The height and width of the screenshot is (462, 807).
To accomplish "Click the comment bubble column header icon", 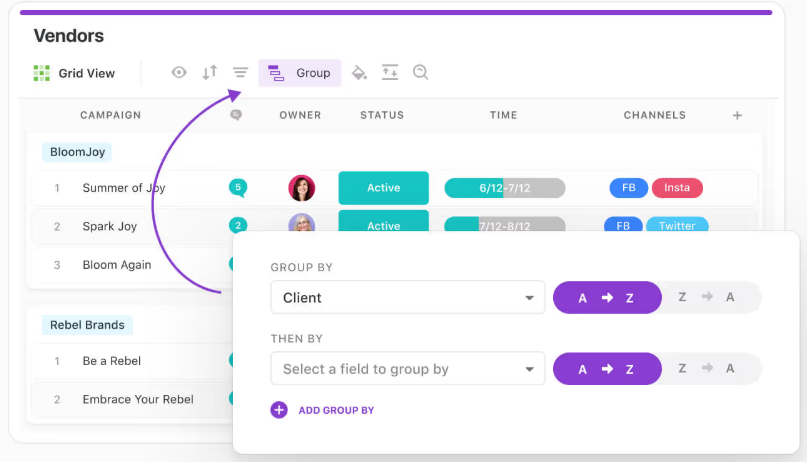I will tap(236, 115).
